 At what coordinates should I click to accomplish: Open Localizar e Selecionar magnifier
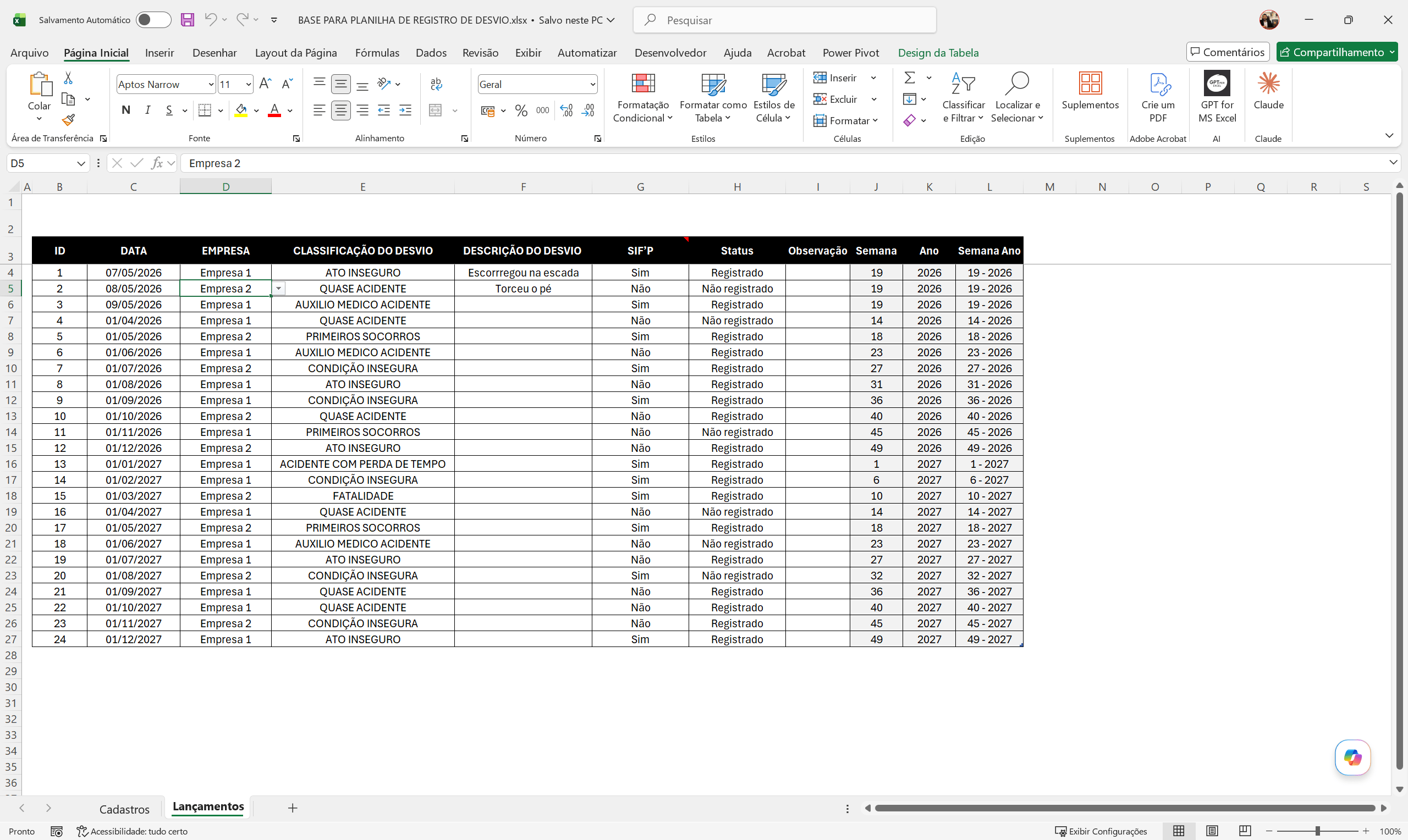[1017, 97]
